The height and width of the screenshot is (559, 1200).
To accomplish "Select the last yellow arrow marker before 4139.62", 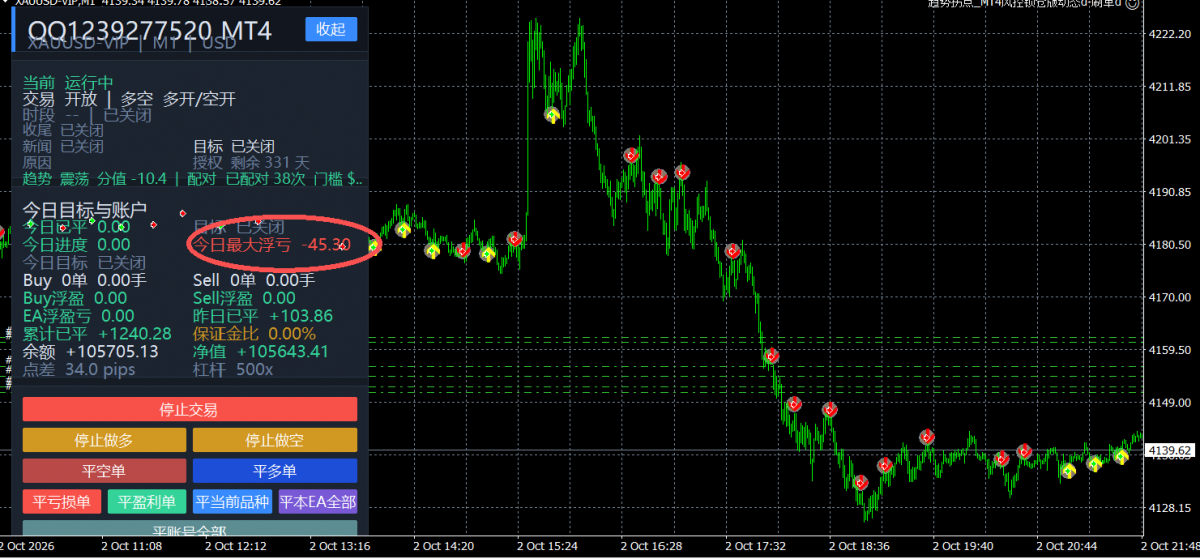I will click(x=1121, y=456).
